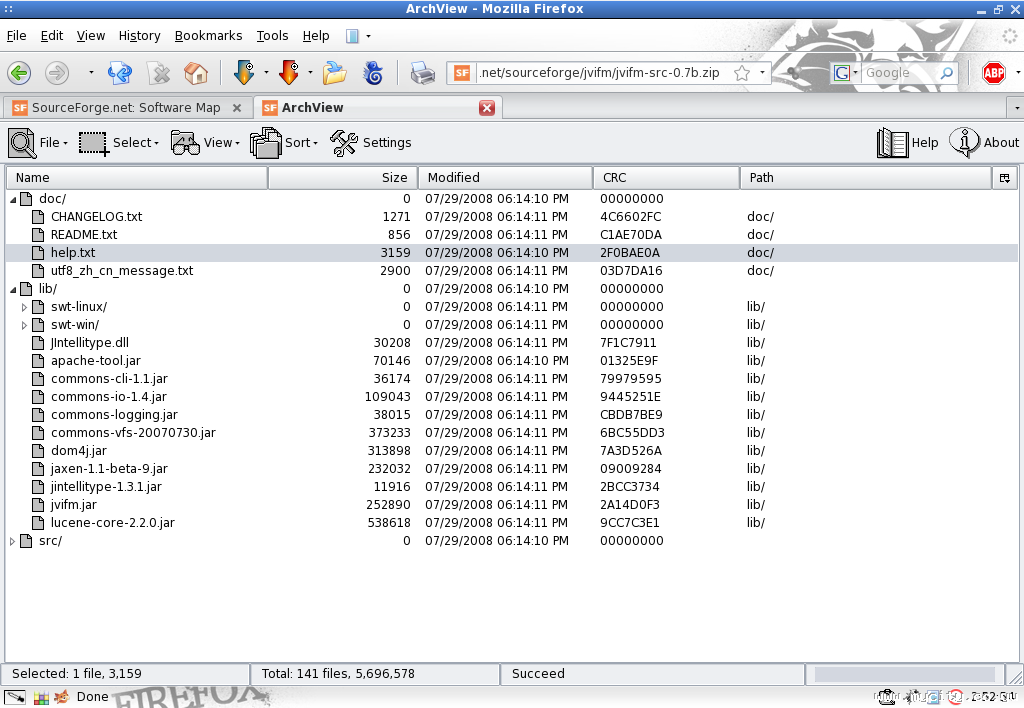Open the Tools menu
Viewport: 1024px width, 708px height.
(272, 36)
